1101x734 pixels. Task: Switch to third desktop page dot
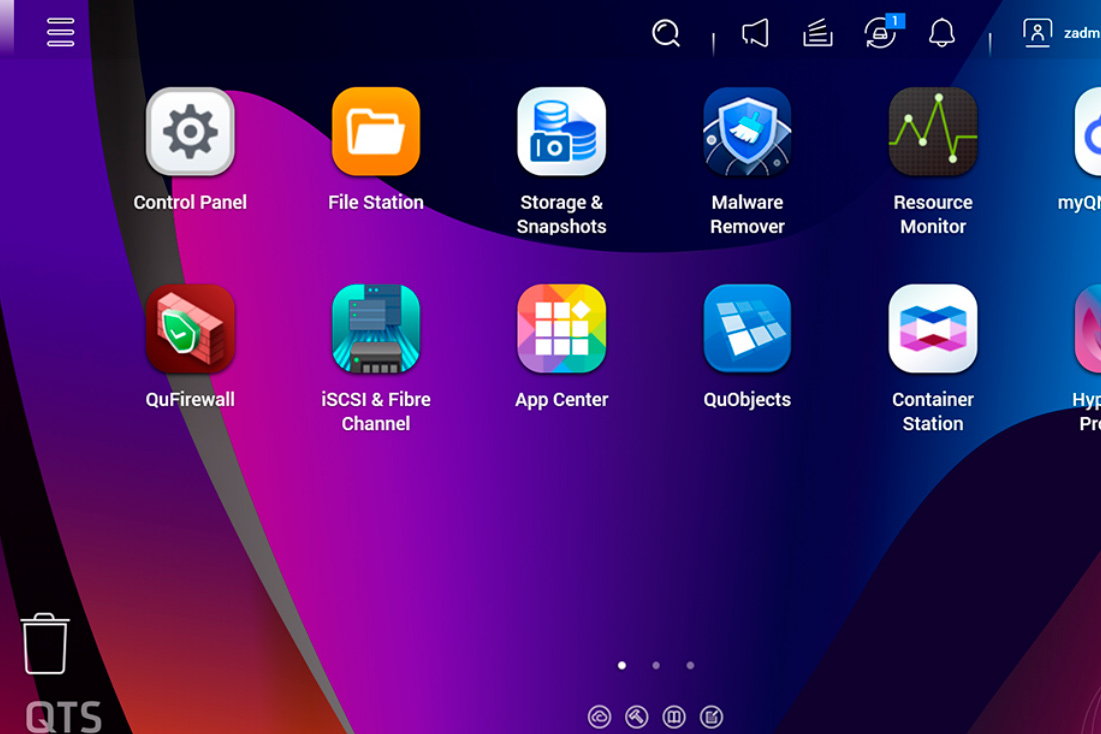tap(690, 665)
